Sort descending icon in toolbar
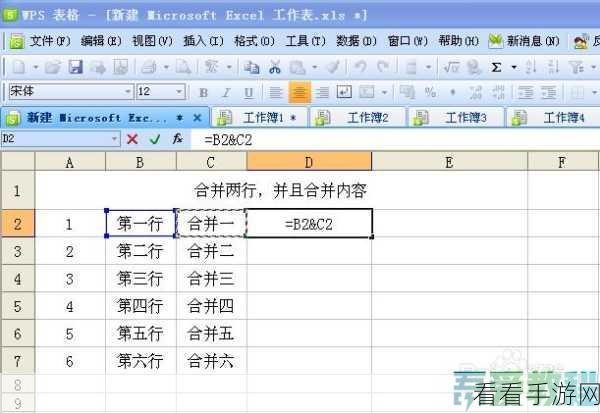Screen dimensions: 600x413 pyautogui.click(x=553, y=67)
